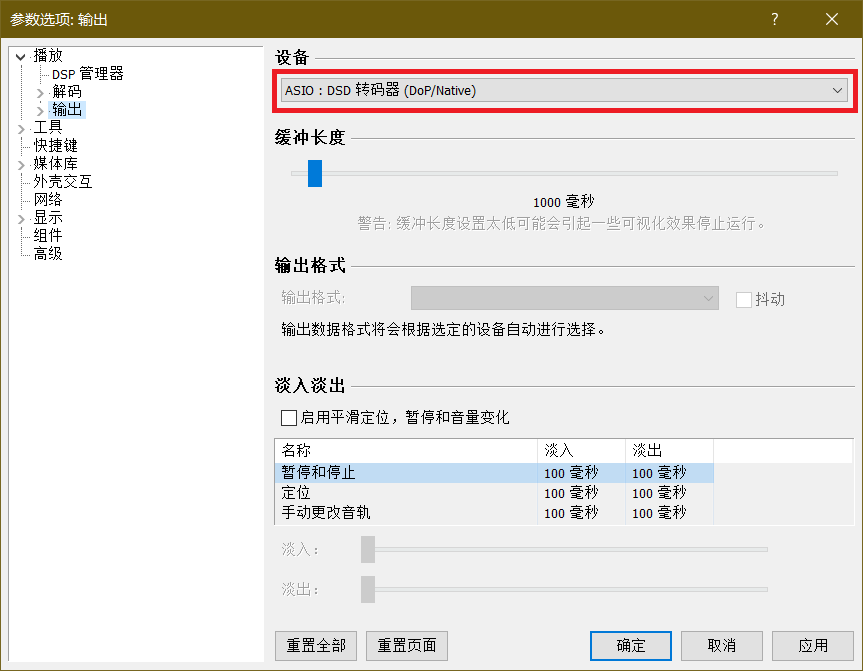Screen dimensions: 863x671
Task: Click the 应用 button
Action: [813, 645]
